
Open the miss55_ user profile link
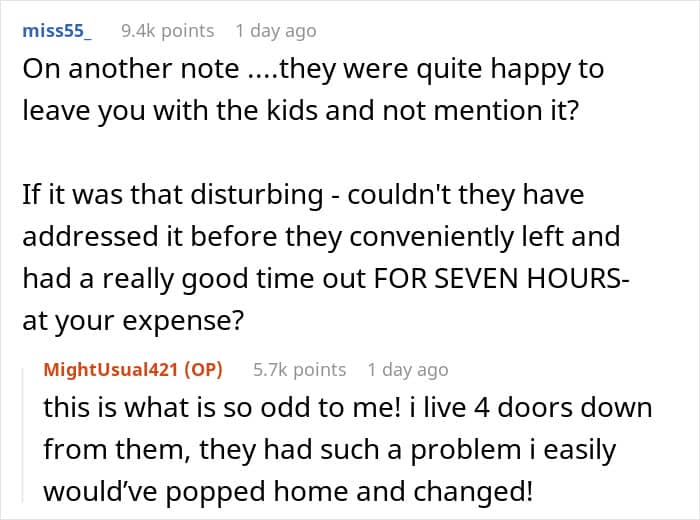(x=57, y=31)
